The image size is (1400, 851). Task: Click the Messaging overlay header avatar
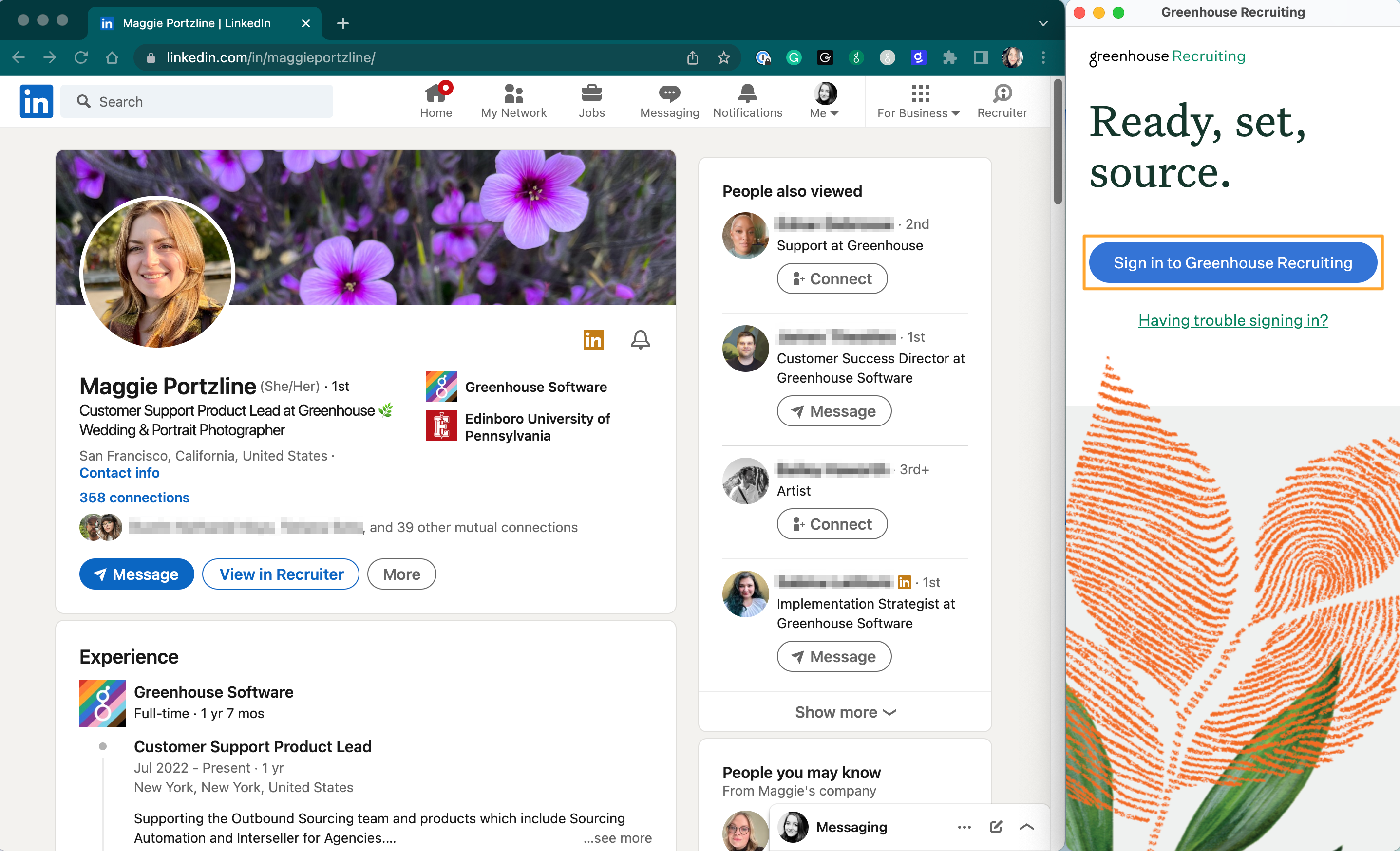792,827
